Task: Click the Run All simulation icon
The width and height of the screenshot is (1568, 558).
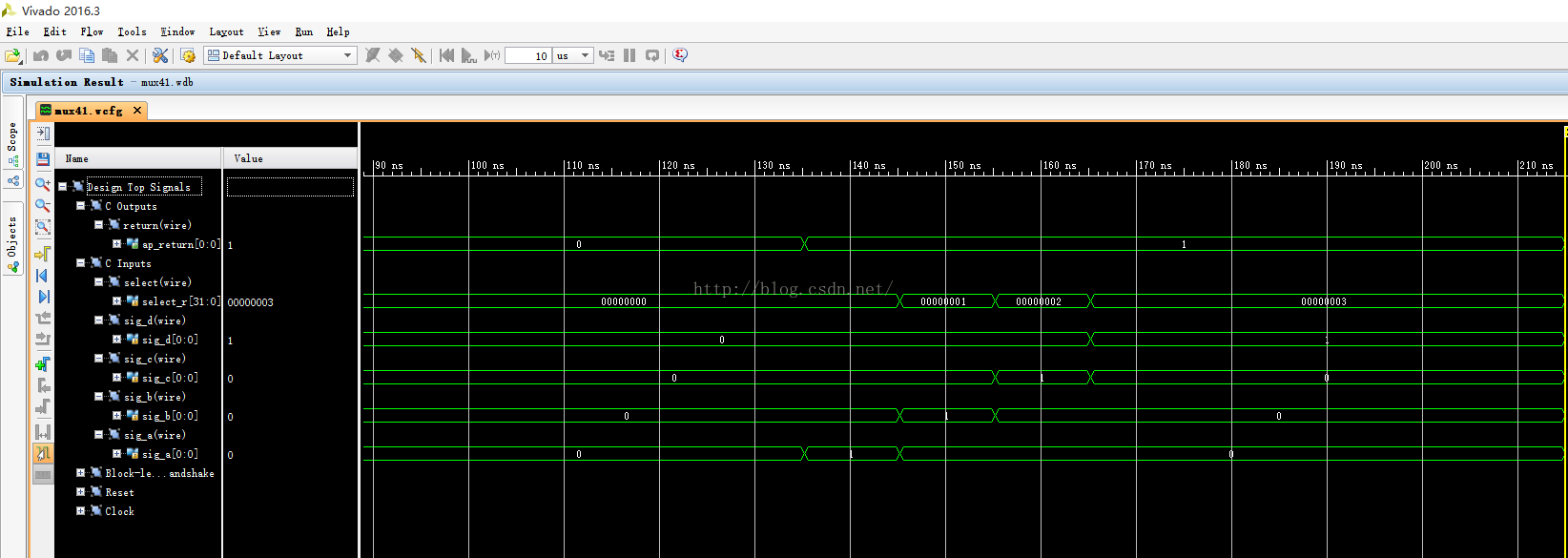Action: (469, 55)
